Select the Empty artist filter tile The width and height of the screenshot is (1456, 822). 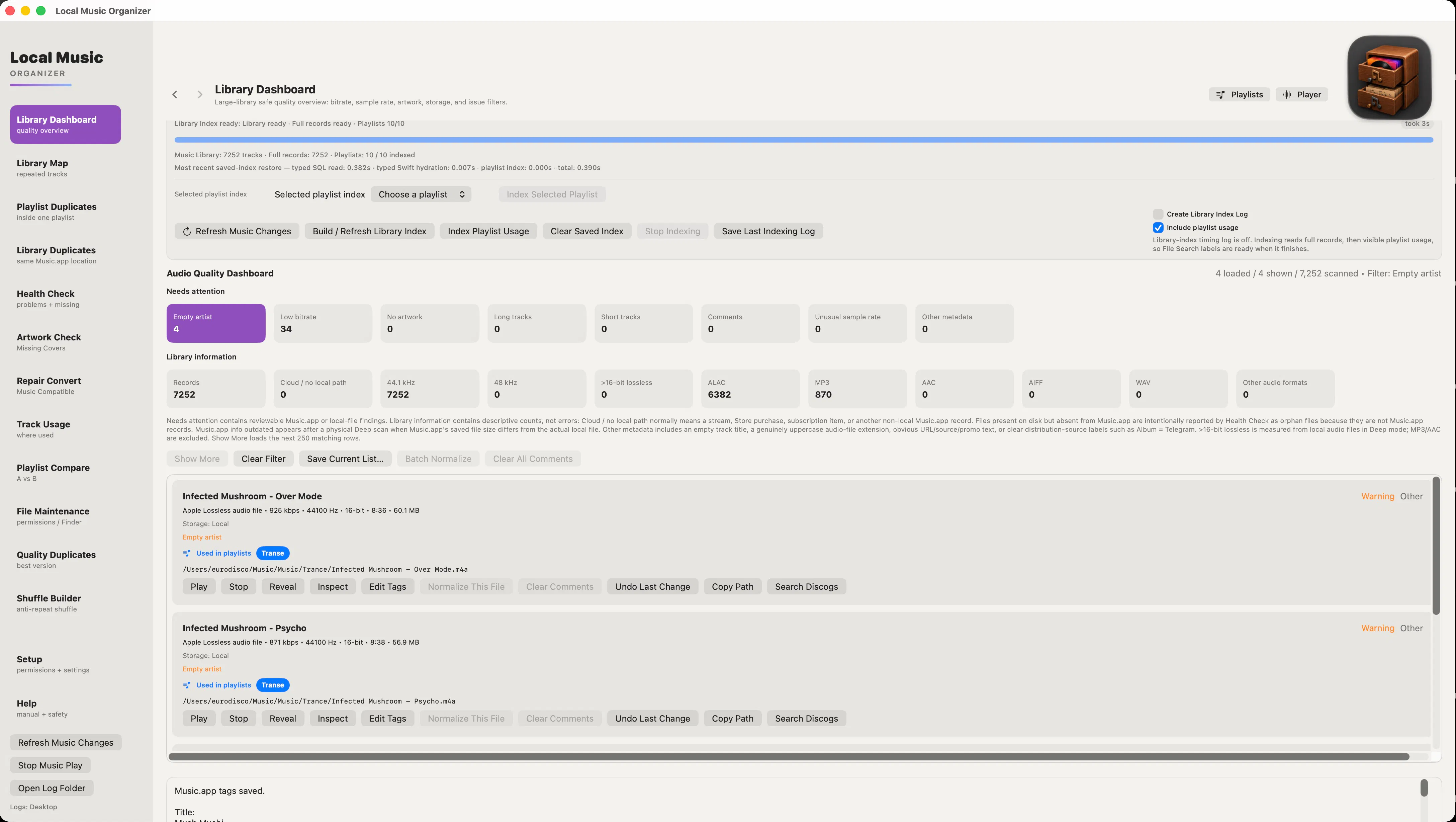[x=216, y=323]
